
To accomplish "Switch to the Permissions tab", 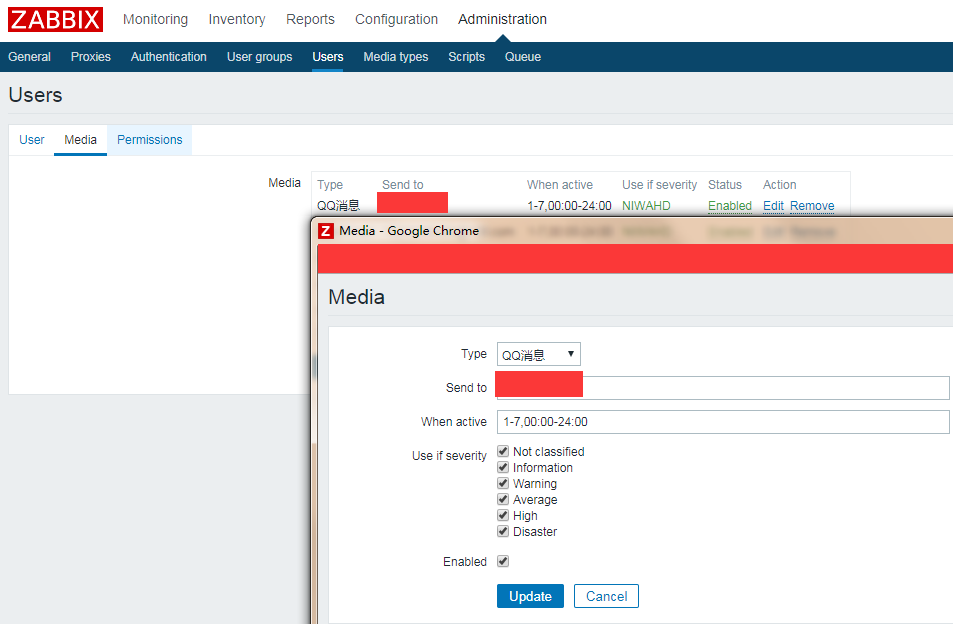I will pos(150,140).
